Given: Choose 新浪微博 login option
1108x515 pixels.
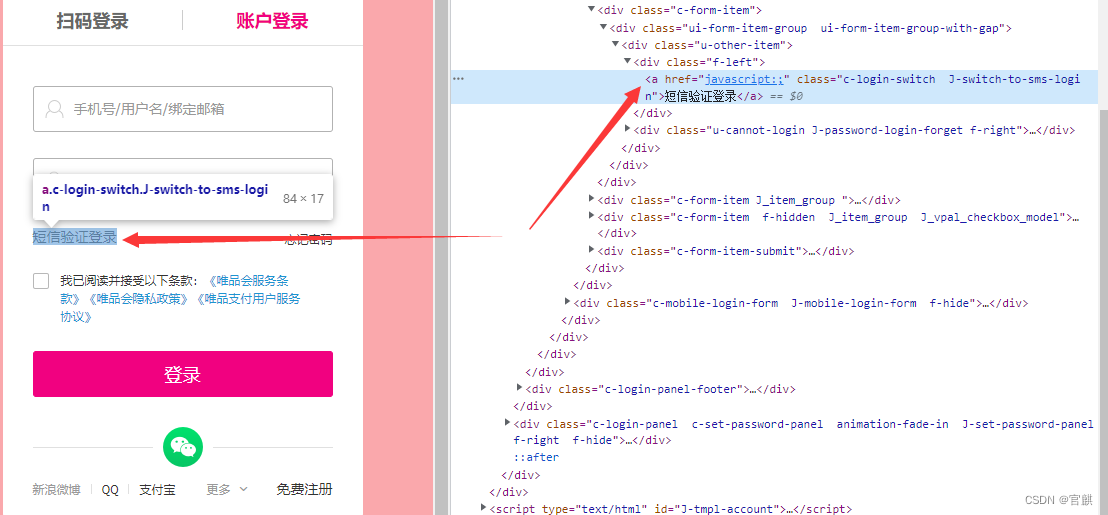Looking at the screenshot, I should click(57, 490).
